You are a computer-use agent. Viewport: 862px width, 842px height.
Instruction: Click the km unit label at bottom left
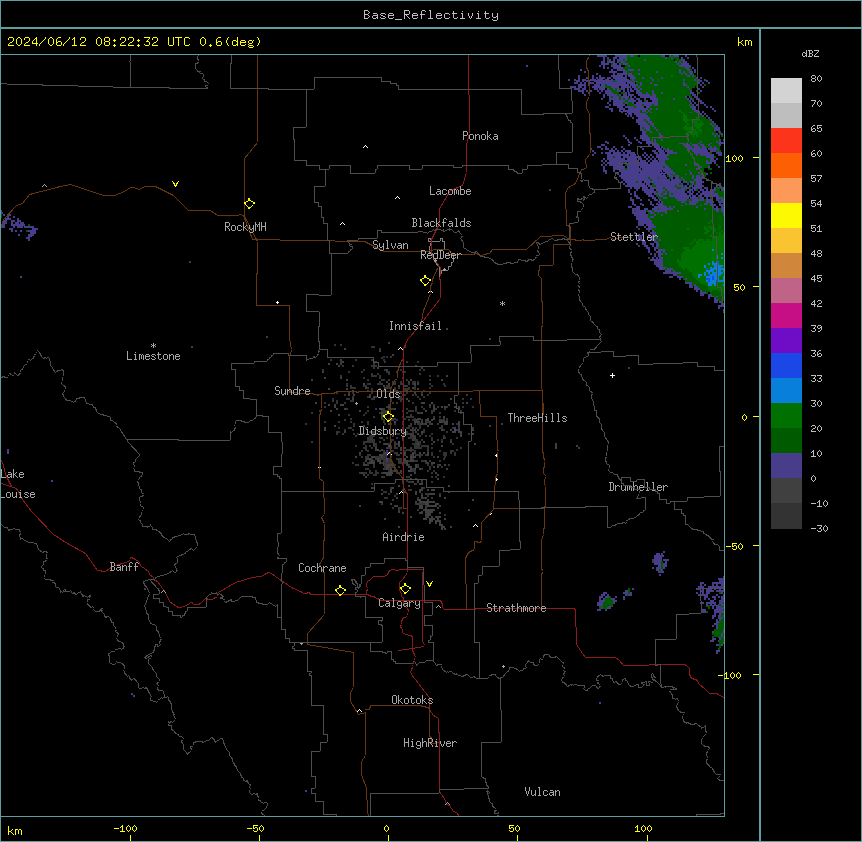point(15,831)
